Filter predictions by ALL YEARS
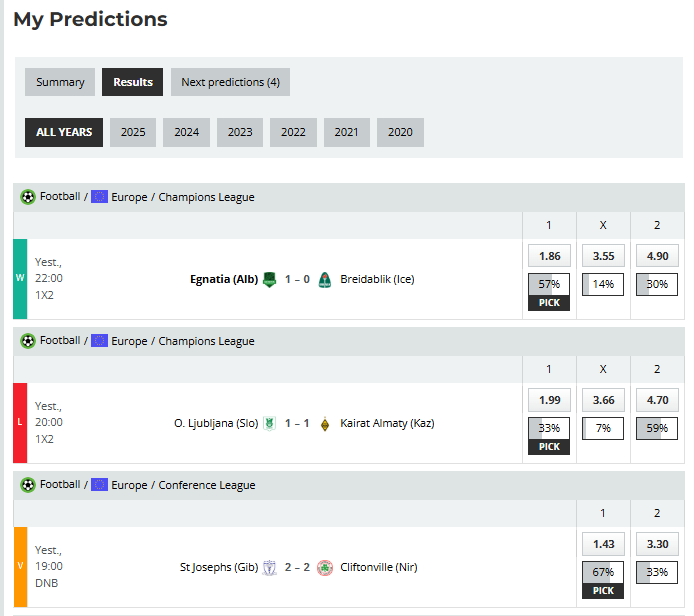 point(64,132)
